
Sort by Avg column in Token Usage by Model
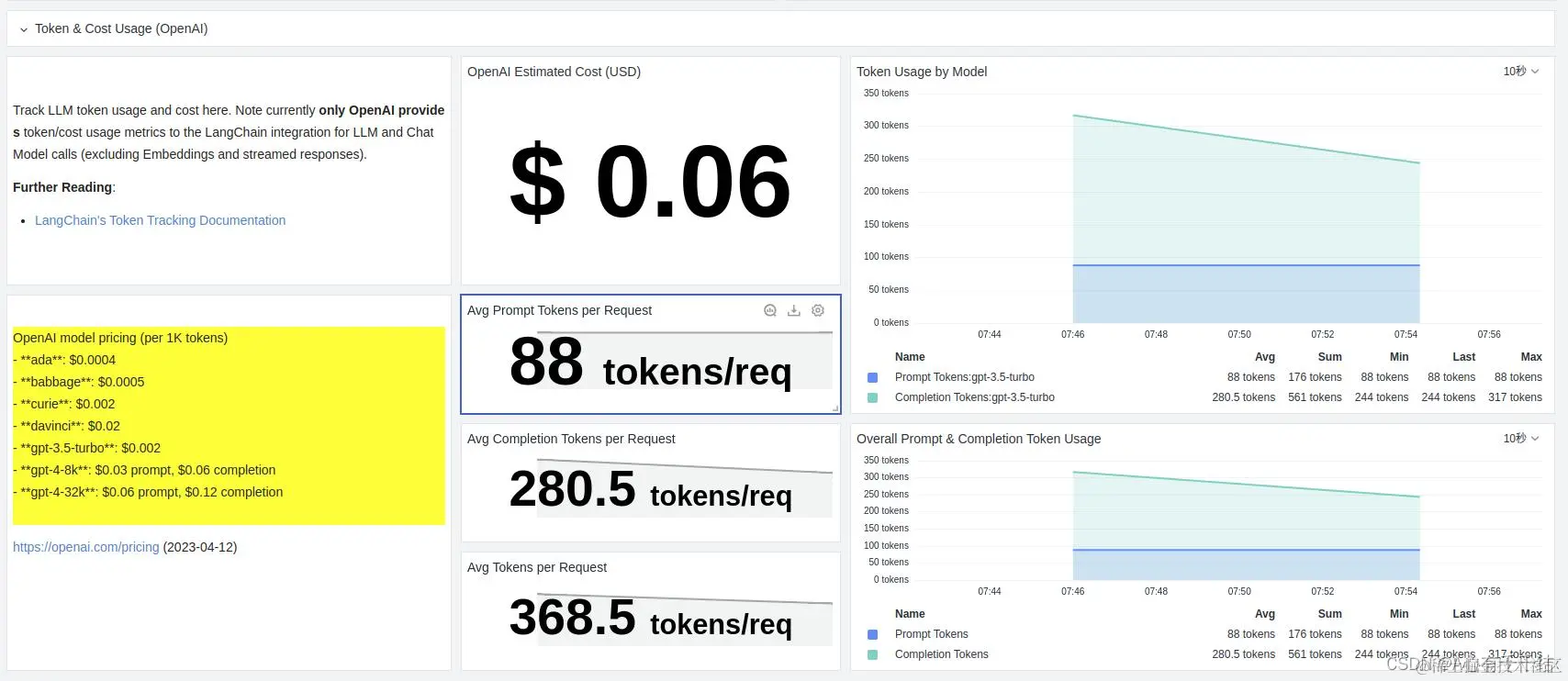pyautogui.click(x=1265, y=357)
